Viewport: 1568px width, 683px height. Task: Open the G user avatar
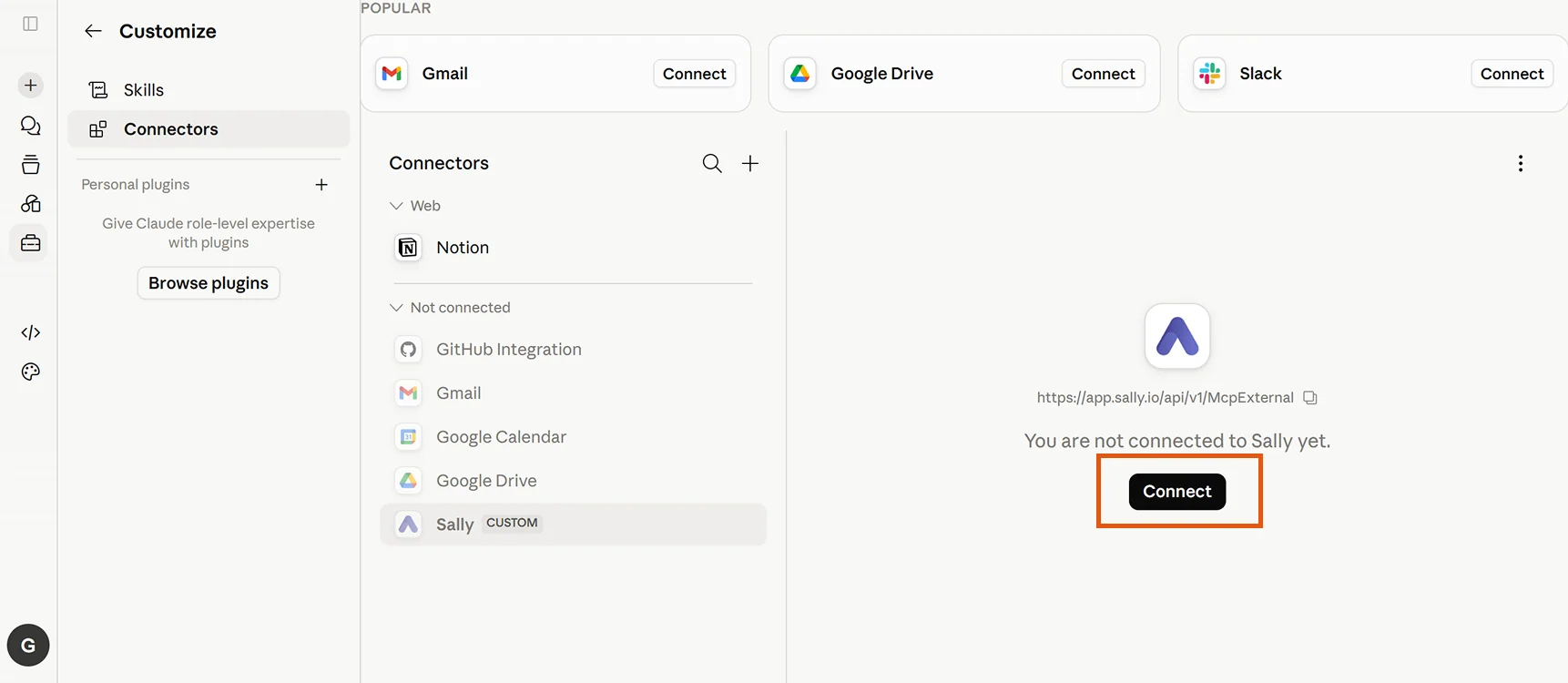28,646
